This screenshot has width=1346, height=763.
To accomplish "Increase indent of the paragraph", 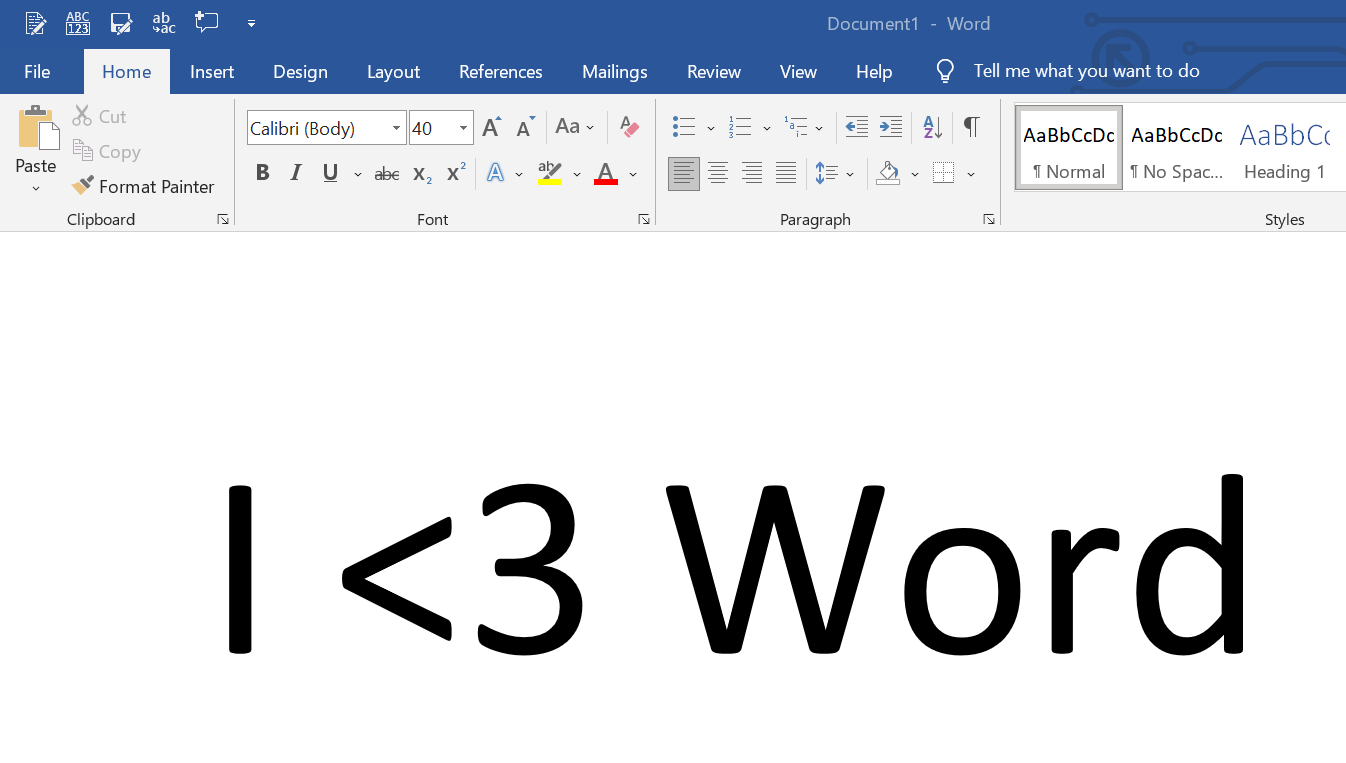I will pyautogui.click(x=890, y=127).
